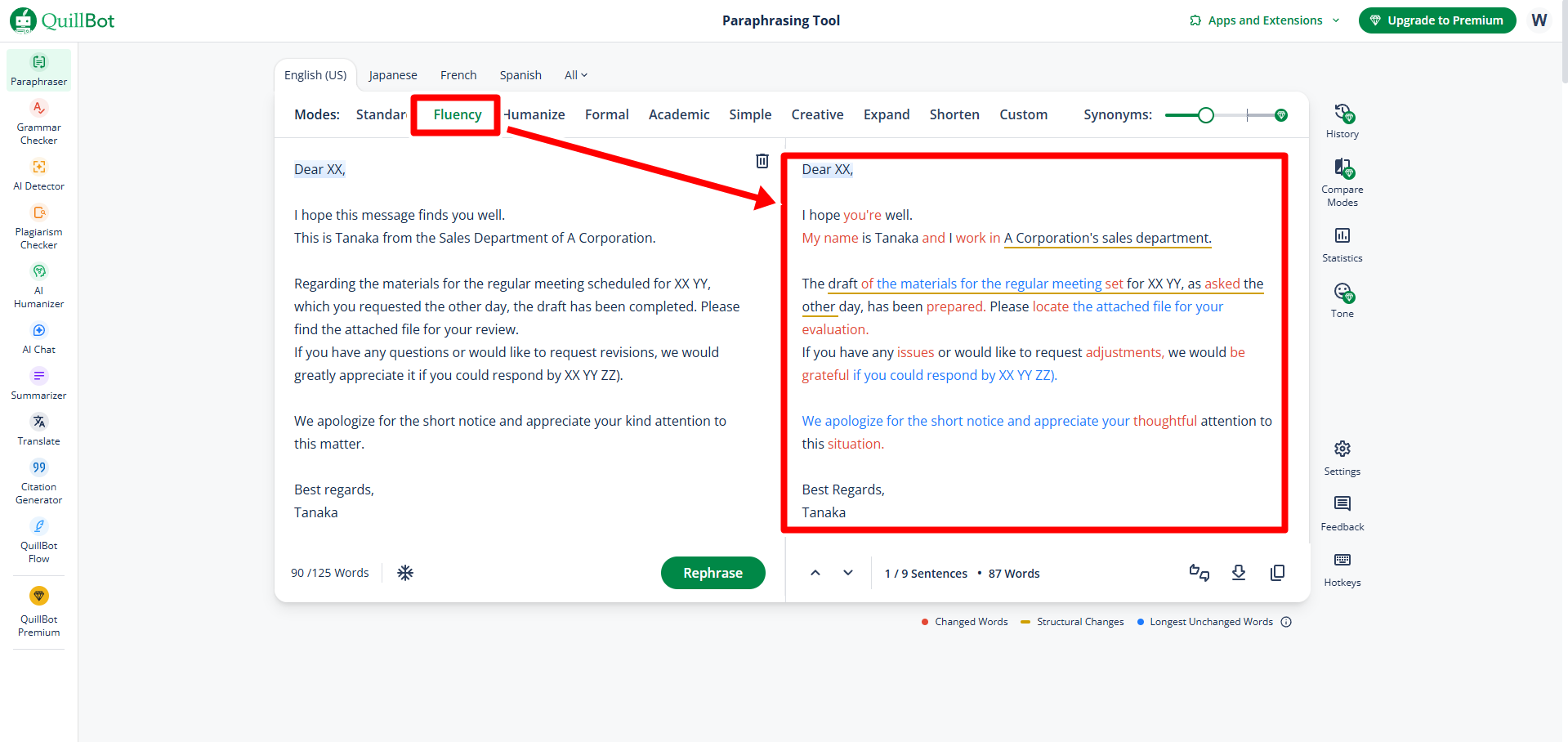Open the Citation Generator
This screenshot has height=742, width=1568.
pyautogui.click(x=39, y=482)
